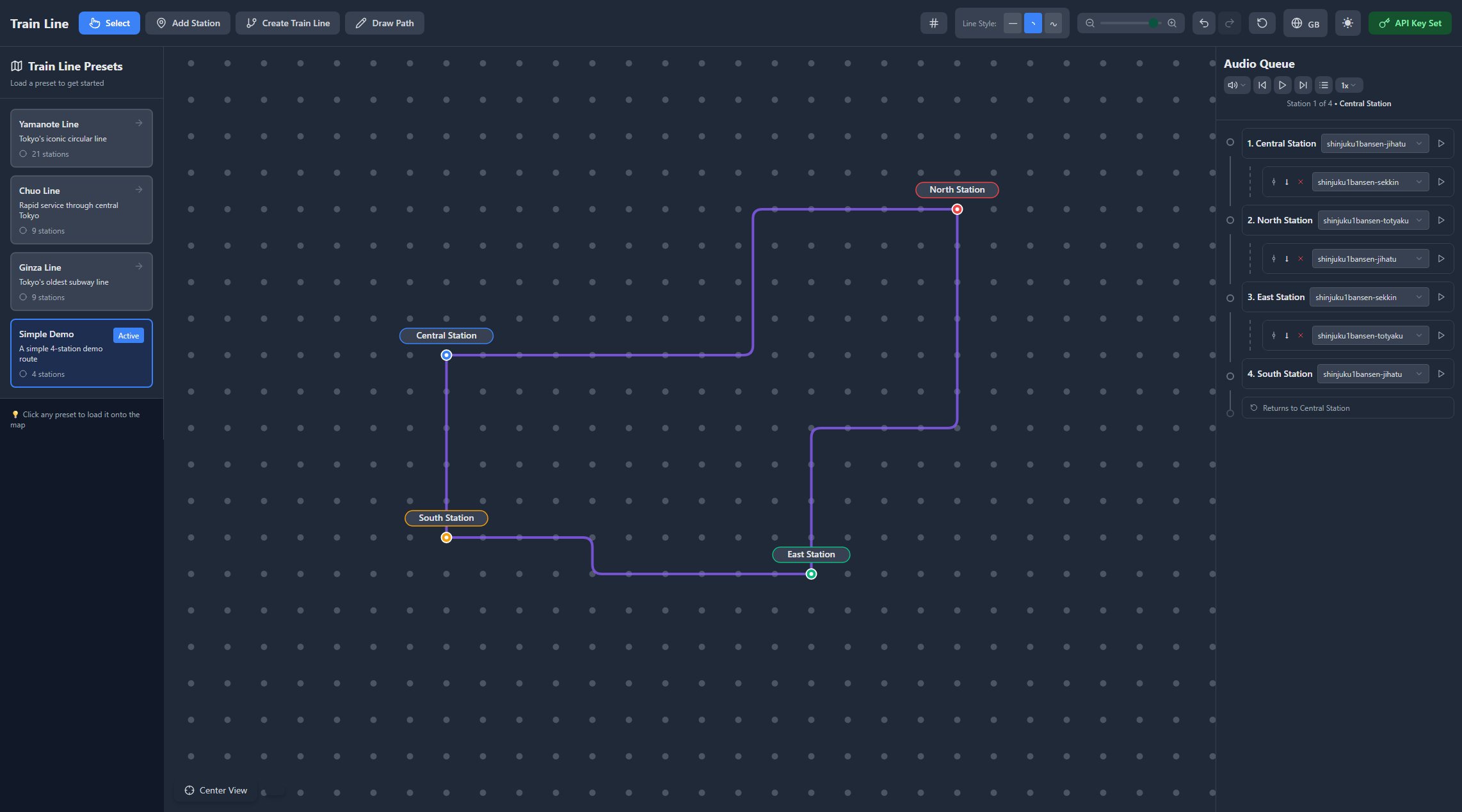Viewport: 1462px width, 812px height.
Task: Go to previous station in Audio Queue
Action: point(1262,85)
